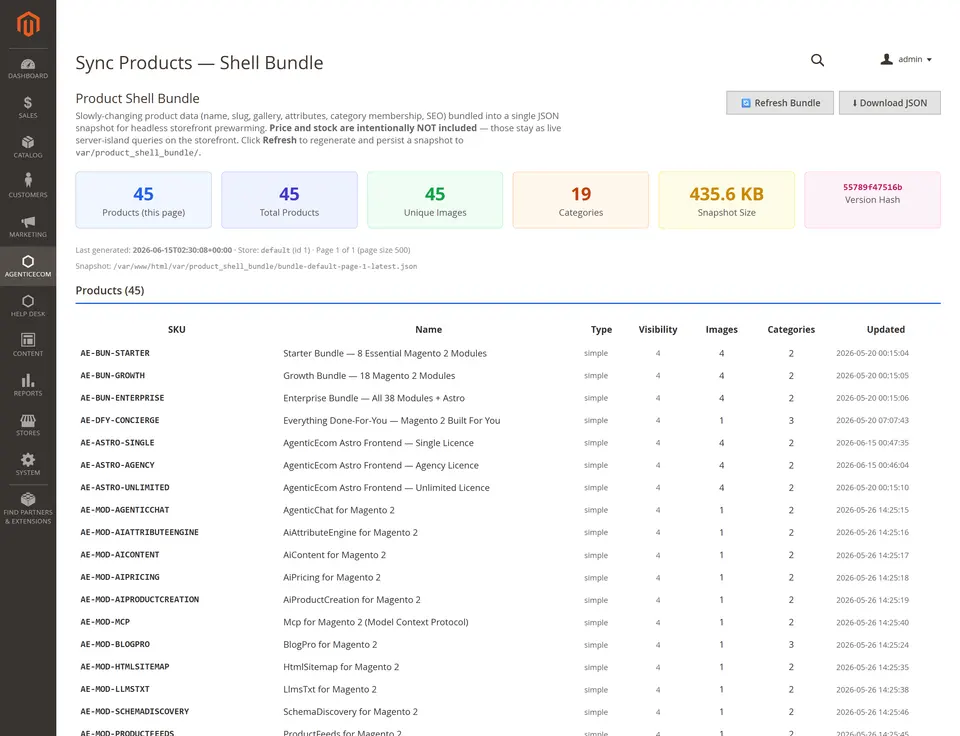Click the 435.6 KB Snapshot Size card
Image resolution: width=960 pixels, height=736 pixels.
[x=726, y=200]
